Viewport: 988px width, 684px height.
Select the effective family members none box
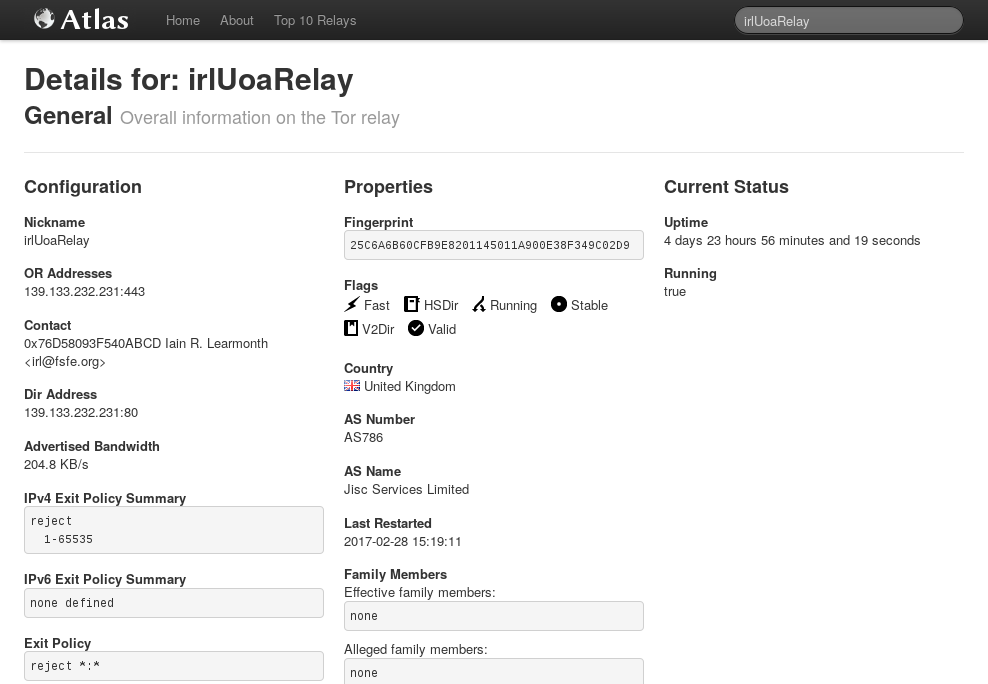click(493, 616)
